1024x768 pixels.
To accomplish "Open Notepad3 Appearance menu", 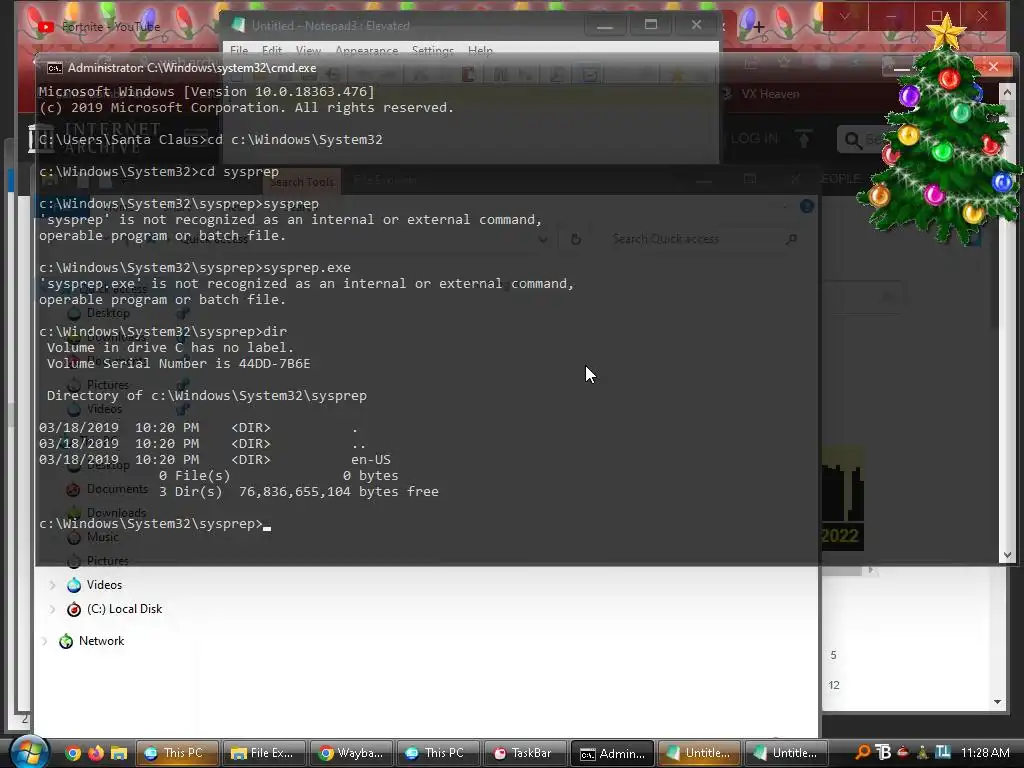I will (366, 50).
